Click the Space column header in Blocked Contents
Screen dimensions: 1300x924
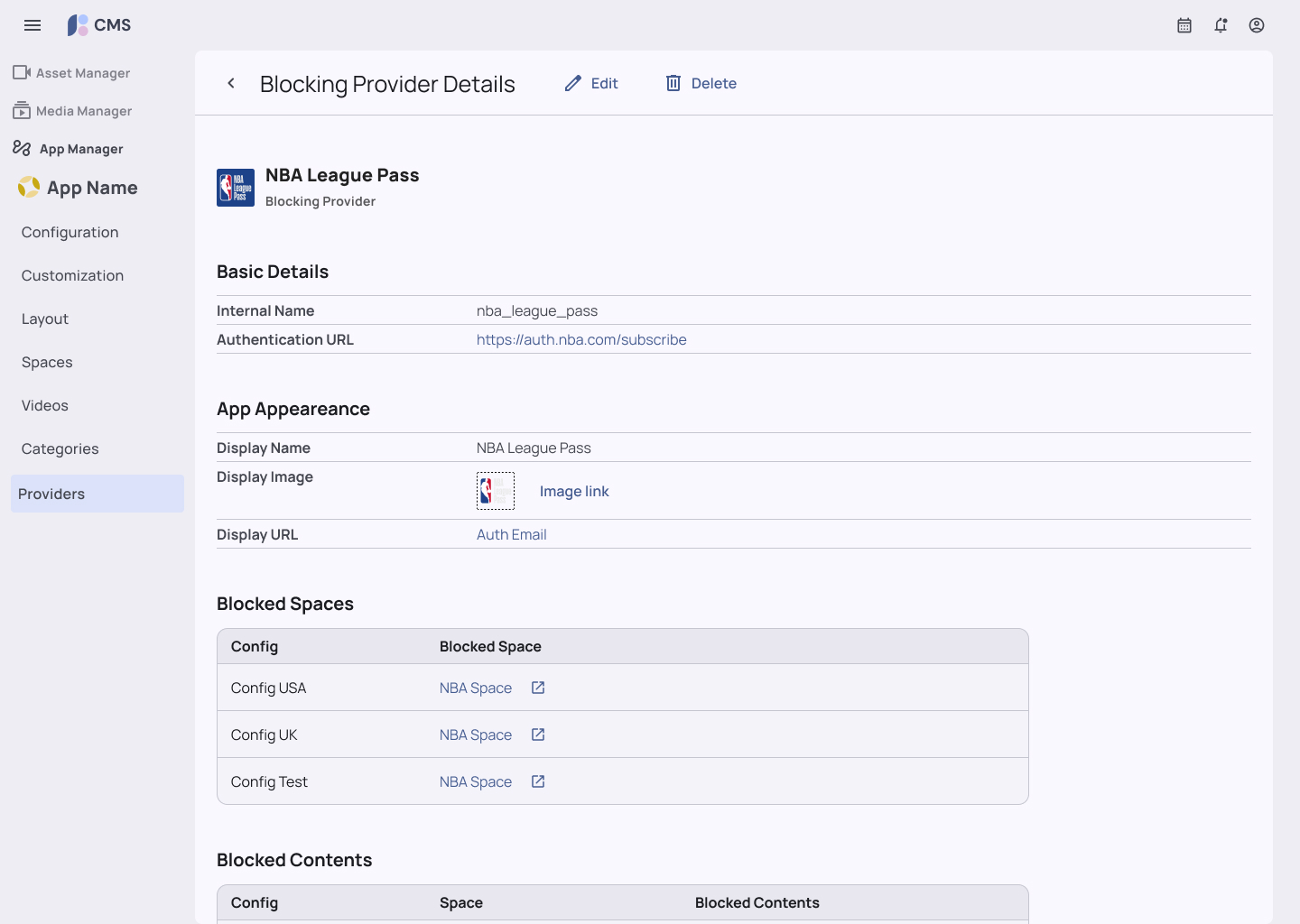461,902
